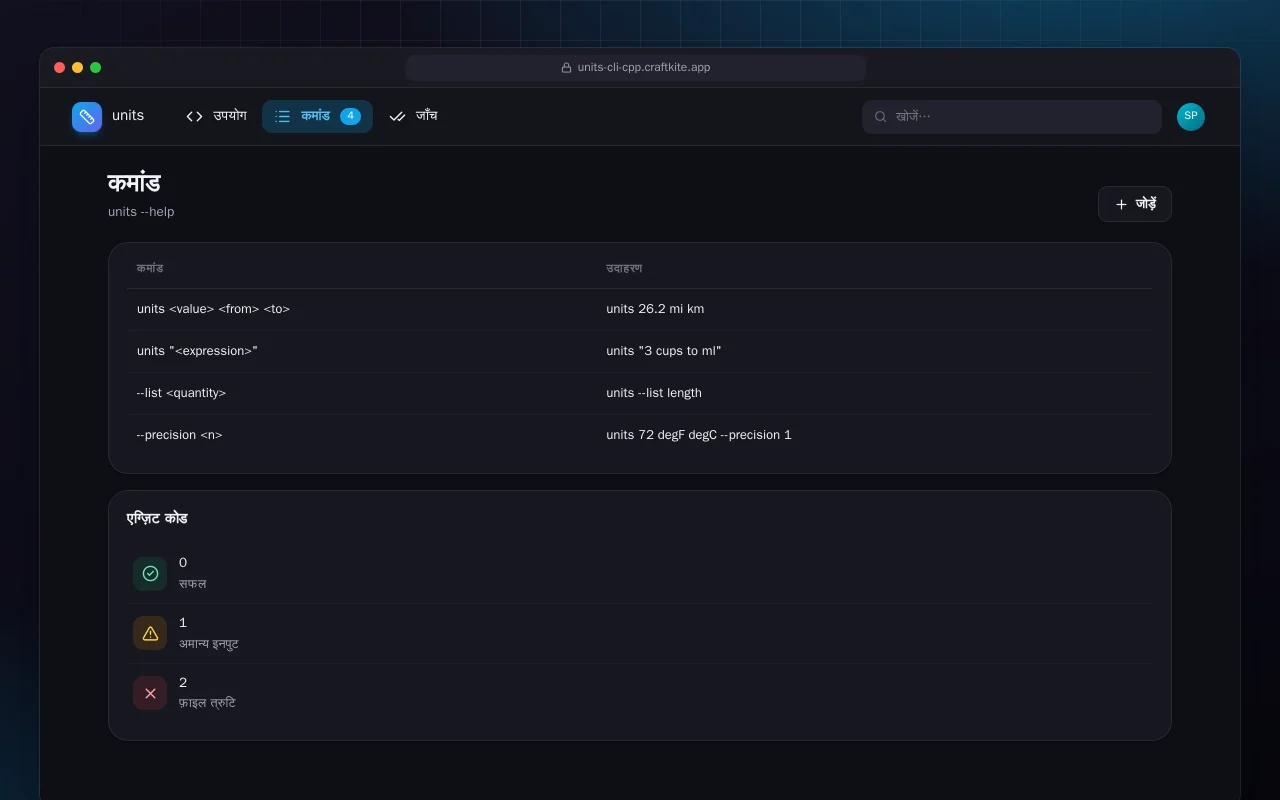Screen dimensions: 1280x800
Task: Switch to the जाँच tab
Action: [413, 116]
